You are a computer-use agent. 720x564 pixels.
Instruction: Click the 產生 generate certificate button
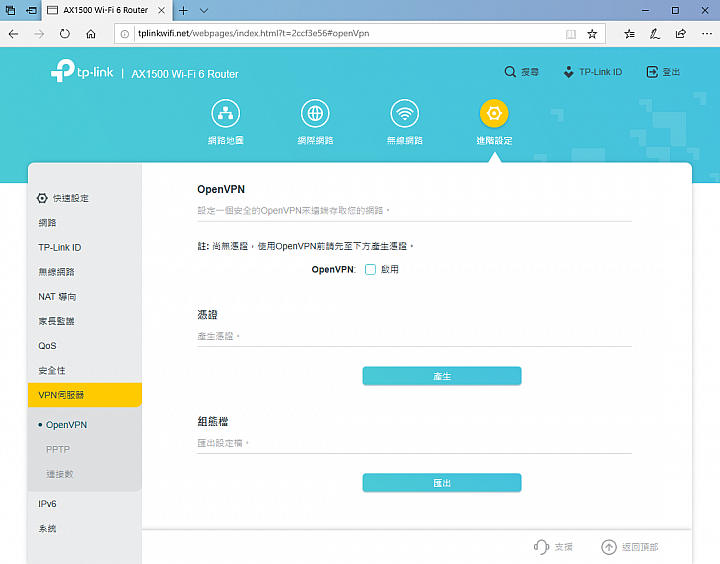click(x=442, y=376)
